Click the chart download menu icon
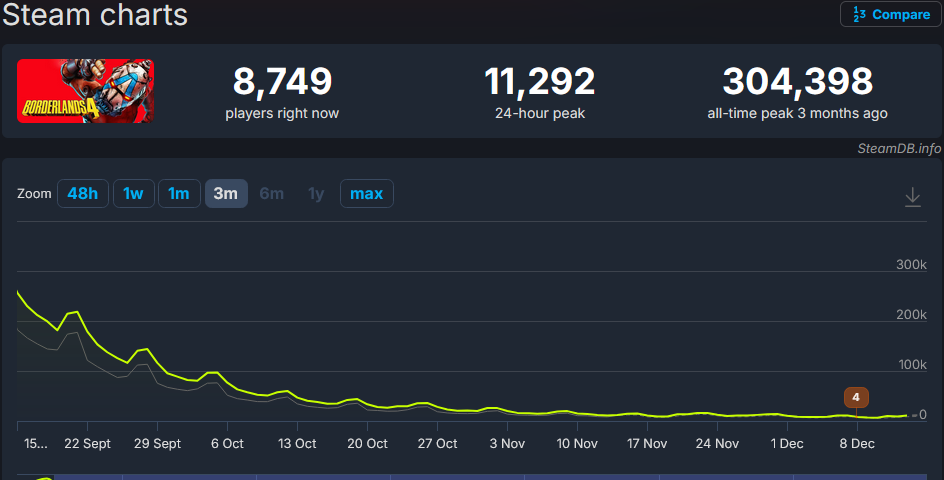The height and width of the screenshot is (480, 944). [x=913, y=197]
